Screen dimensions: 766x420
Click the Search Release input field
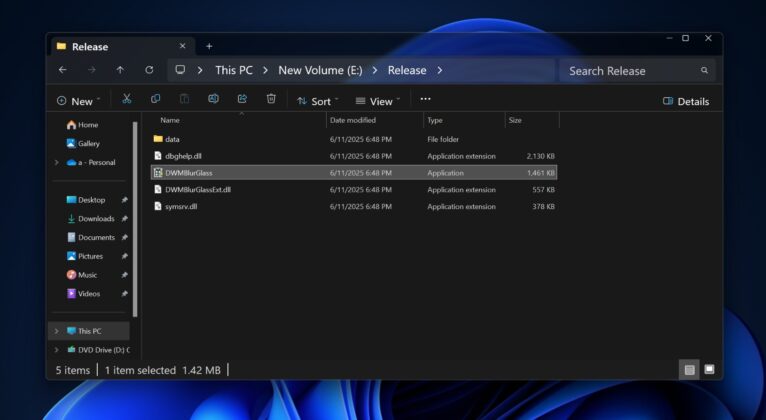coord(630,70)
